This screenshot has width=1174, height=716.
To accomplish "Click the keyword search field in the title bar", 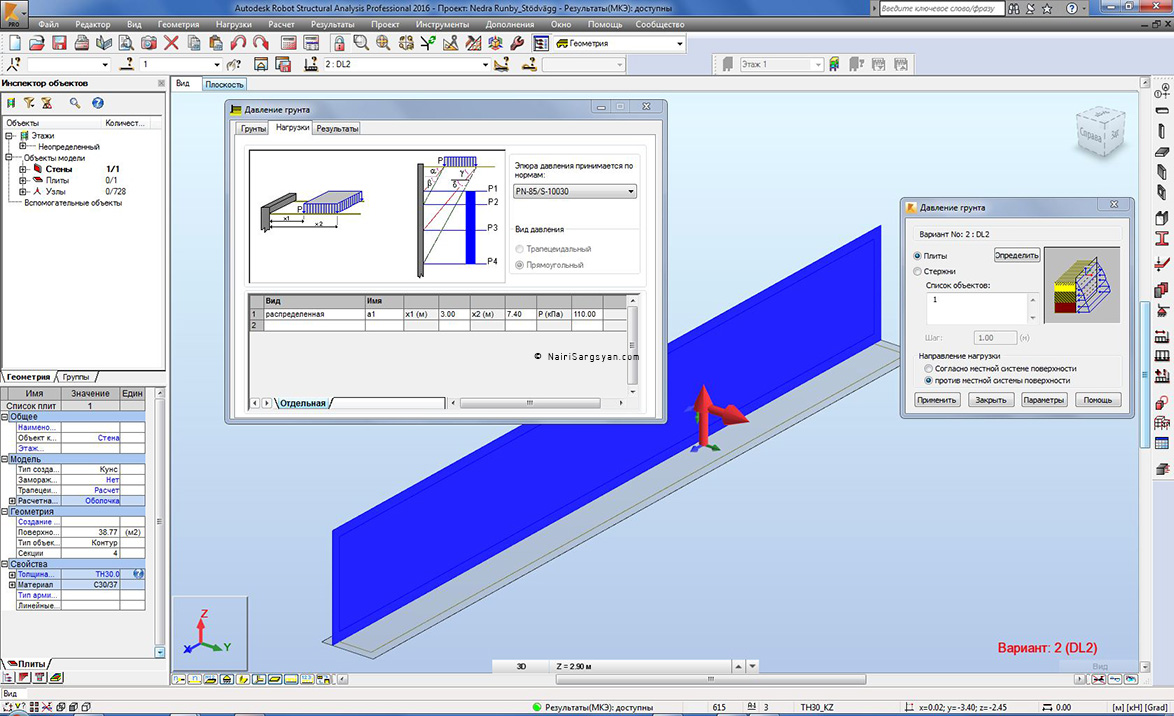I will [x=941, y=8].
